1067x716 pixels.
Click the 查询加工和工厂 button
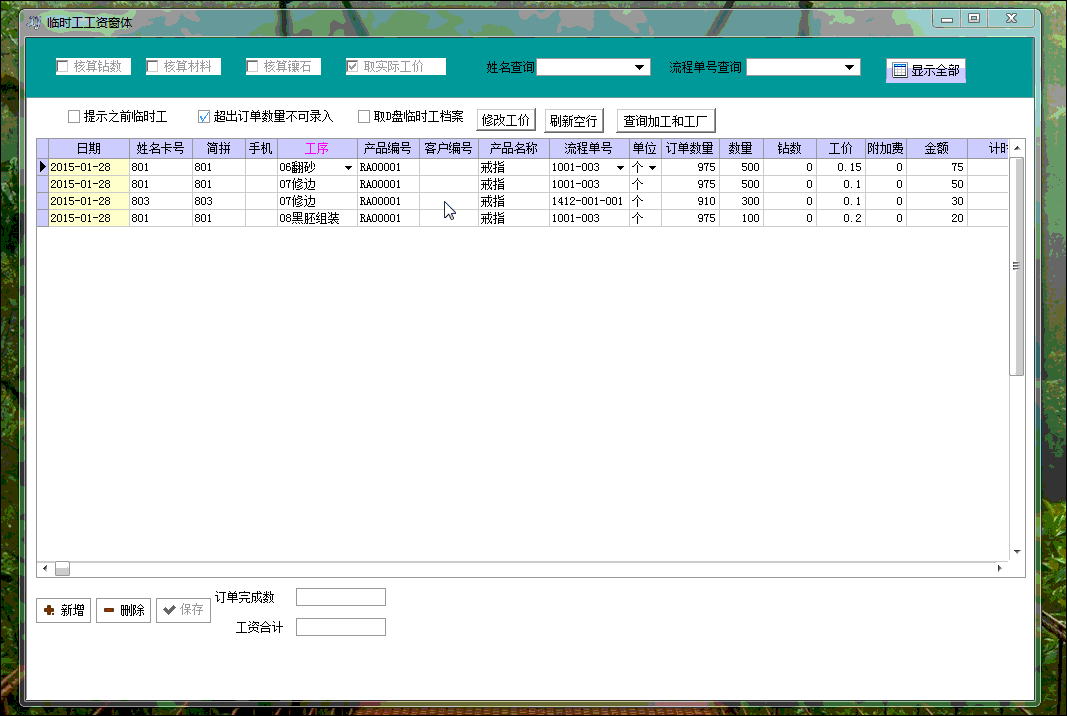pyautogui.click(x=666, y=121)
